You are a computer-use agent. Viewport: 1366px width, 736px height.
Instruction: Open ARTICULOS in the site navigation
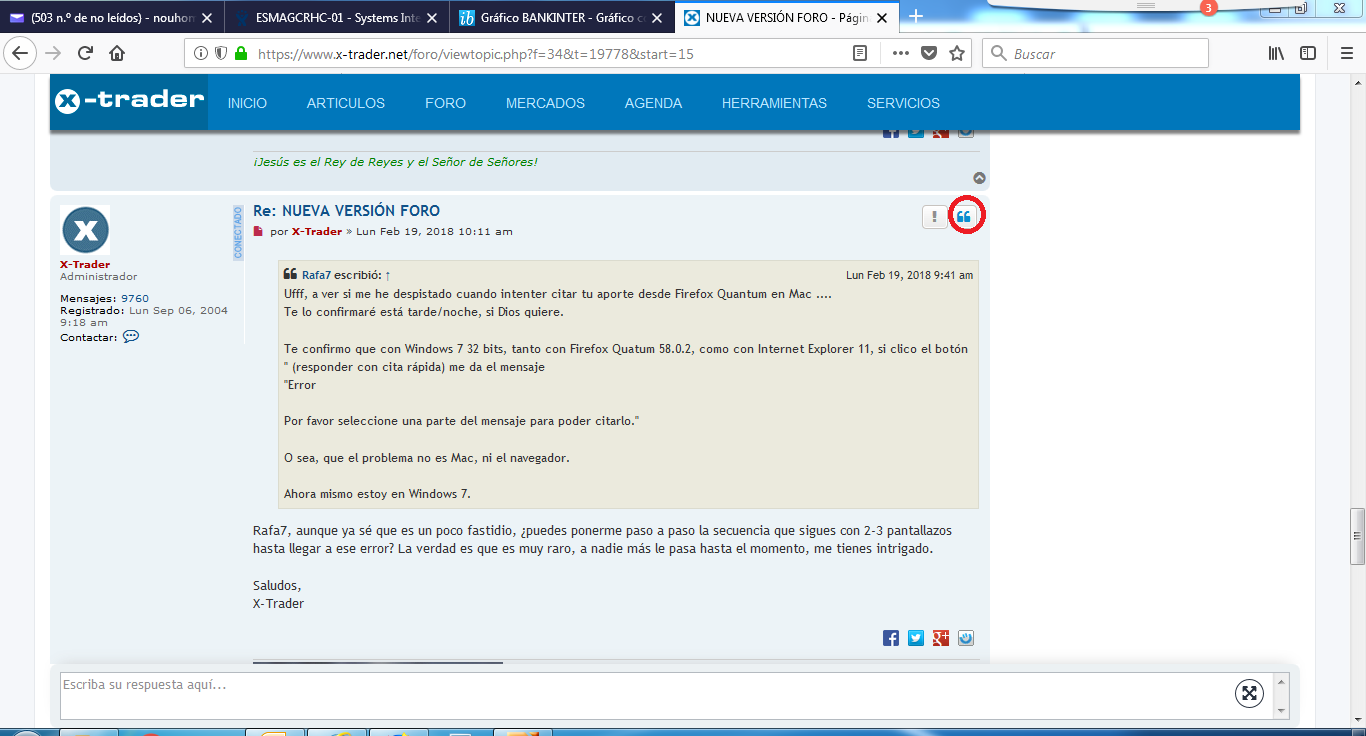pyautogui.click(x=346, y=103)
